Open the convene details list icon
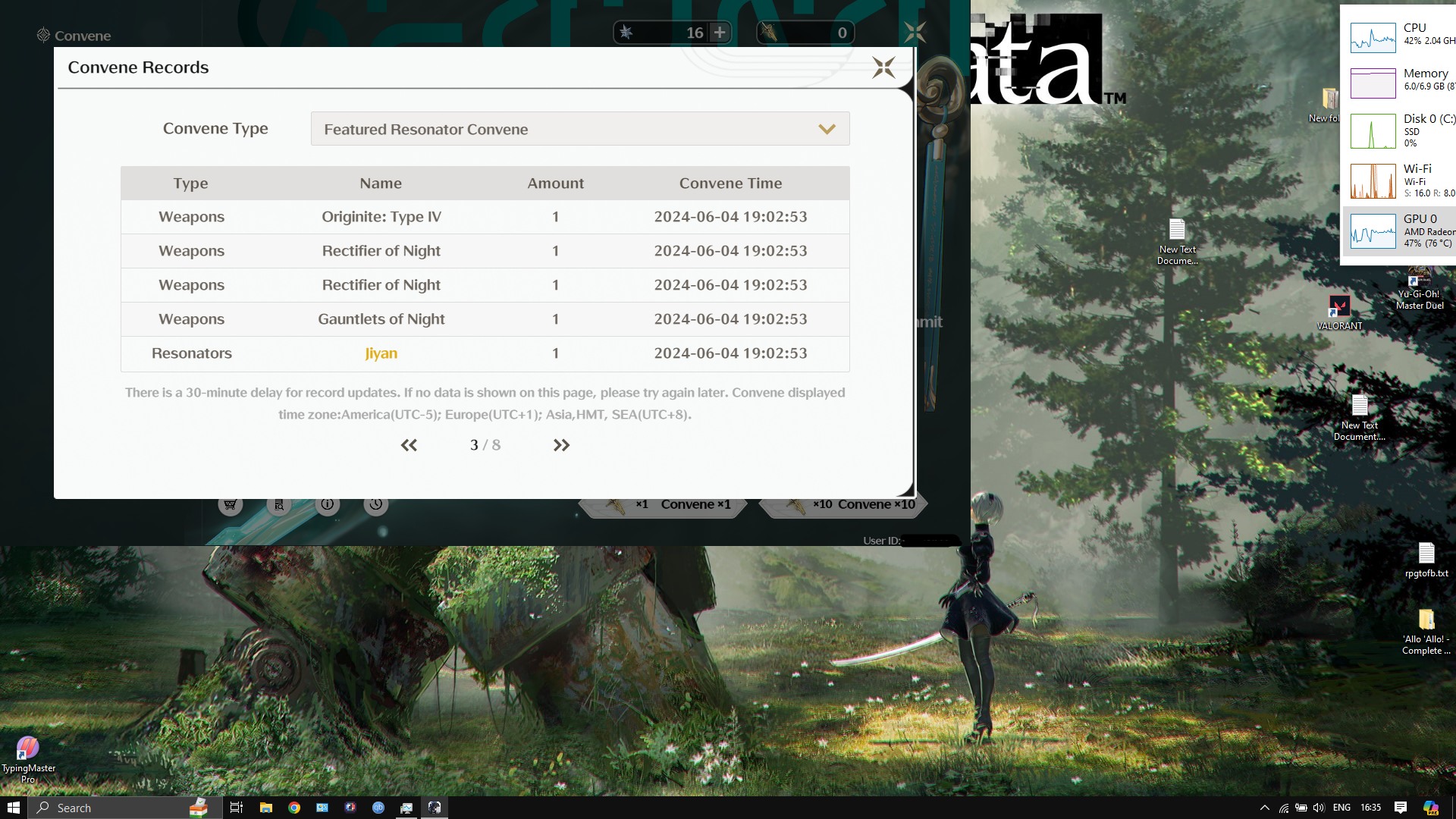This screenshot has height=819, width=1456. coord(279,504)
